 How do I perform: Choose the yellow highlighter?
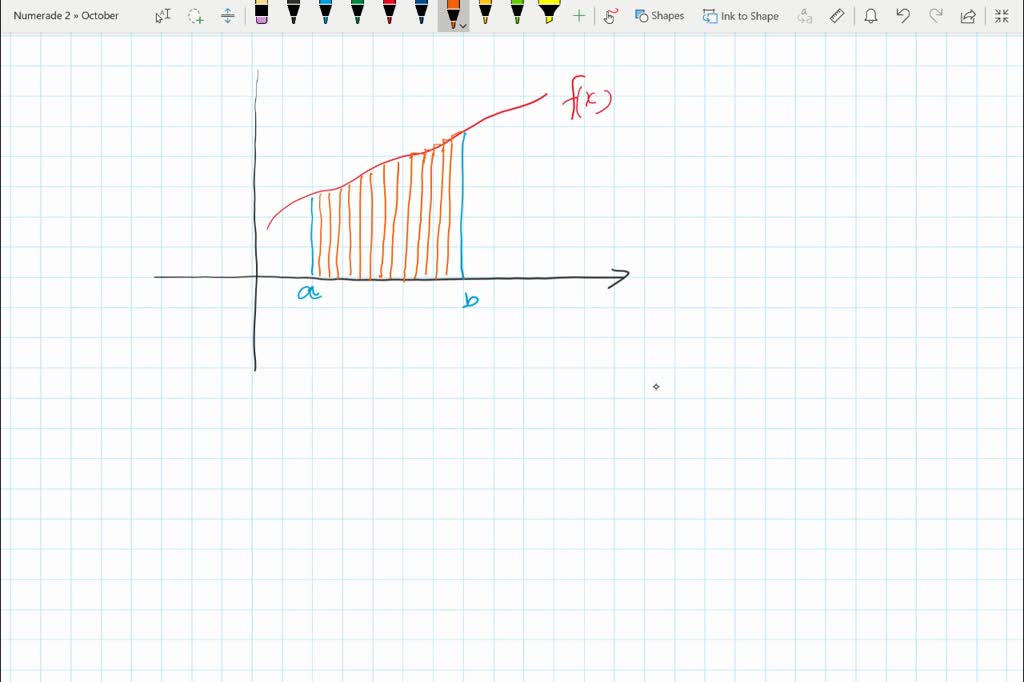pos(549,13)
